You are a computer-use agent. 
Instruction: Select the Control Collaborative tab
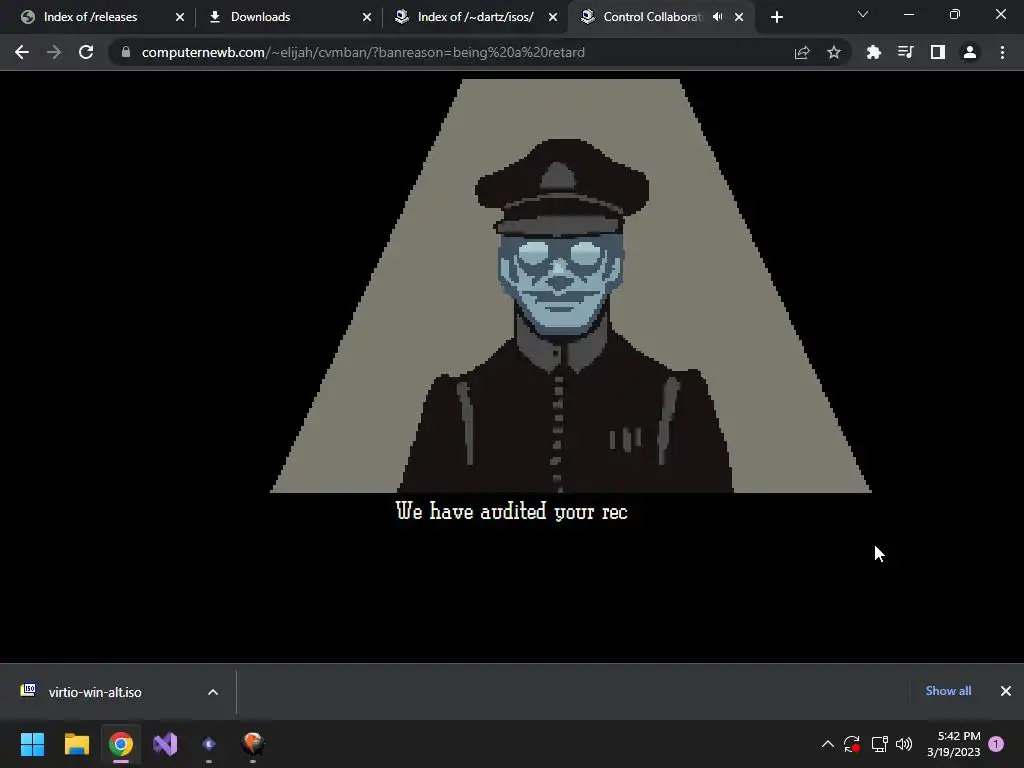pos(650,17)
